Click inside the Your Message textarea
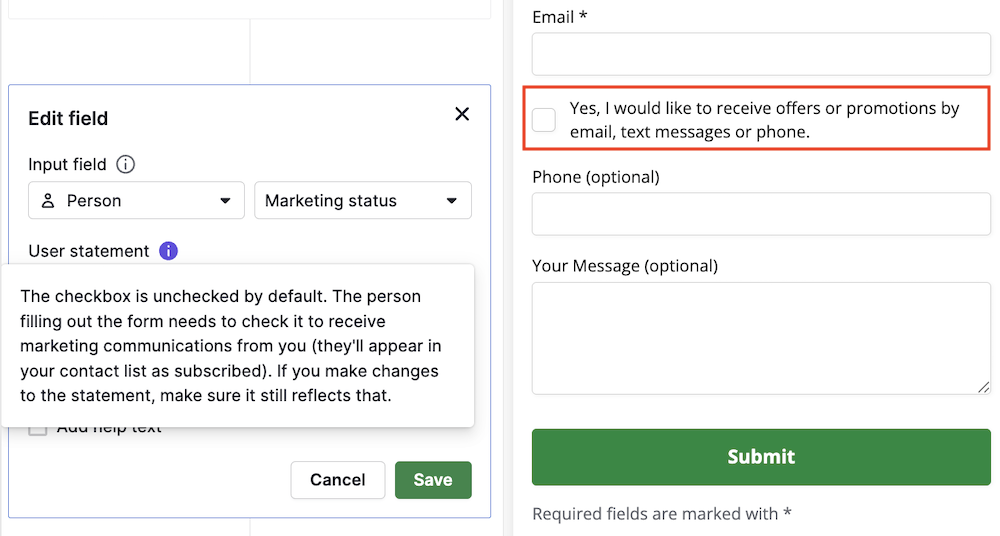This screenshot has height=536, width=1000. point(761,338)
